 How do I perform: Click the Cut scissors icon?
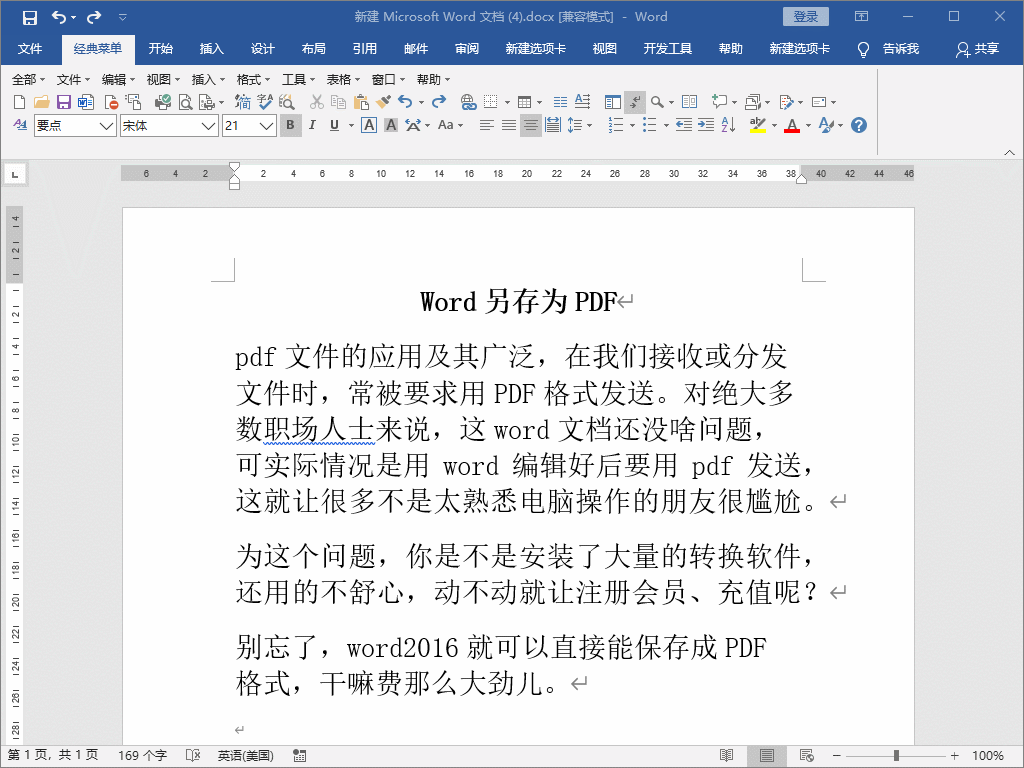(x=317, y=102)
